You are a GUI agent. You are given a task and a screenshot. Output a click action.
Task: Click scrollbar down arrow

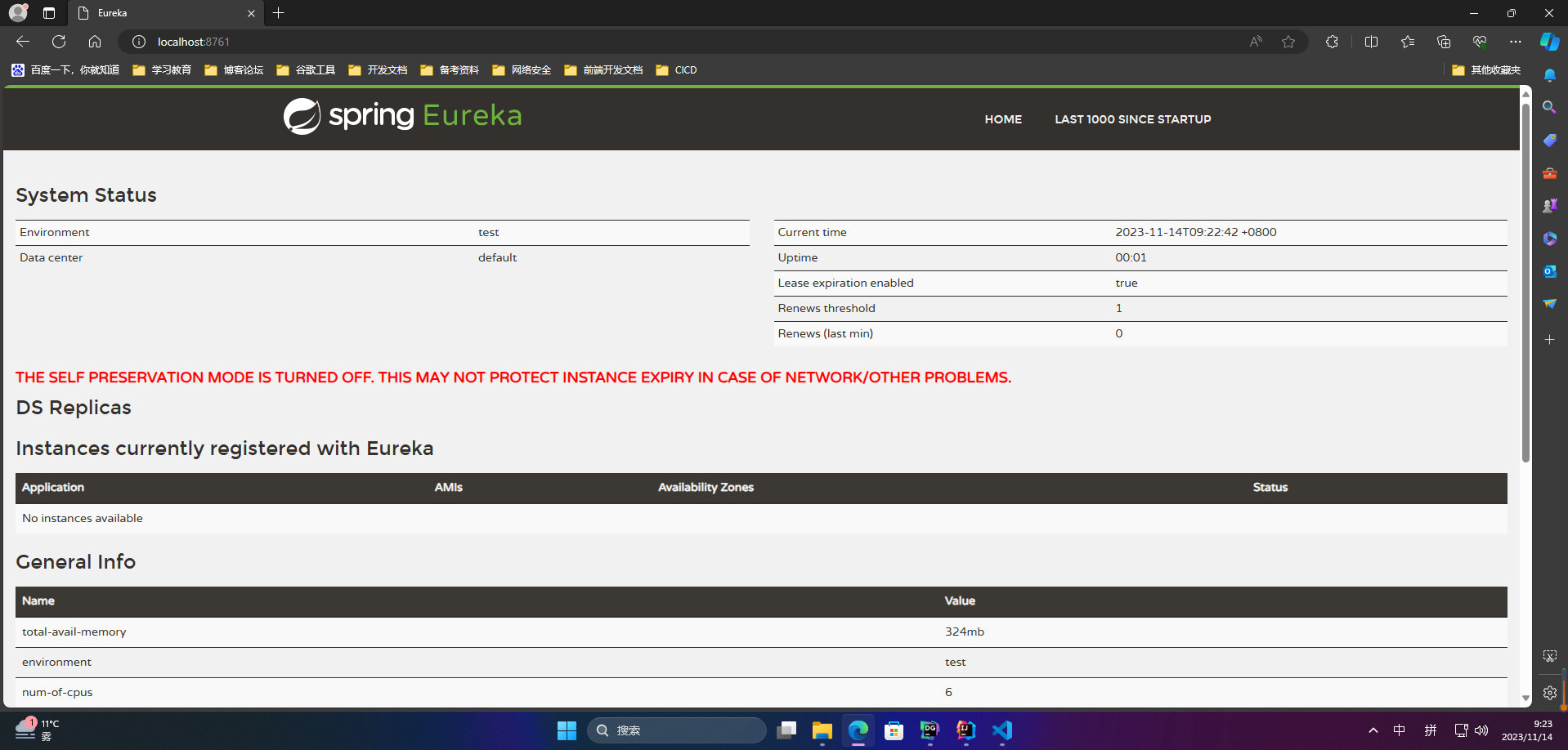pyautogui.click(x=1525, y=699)
